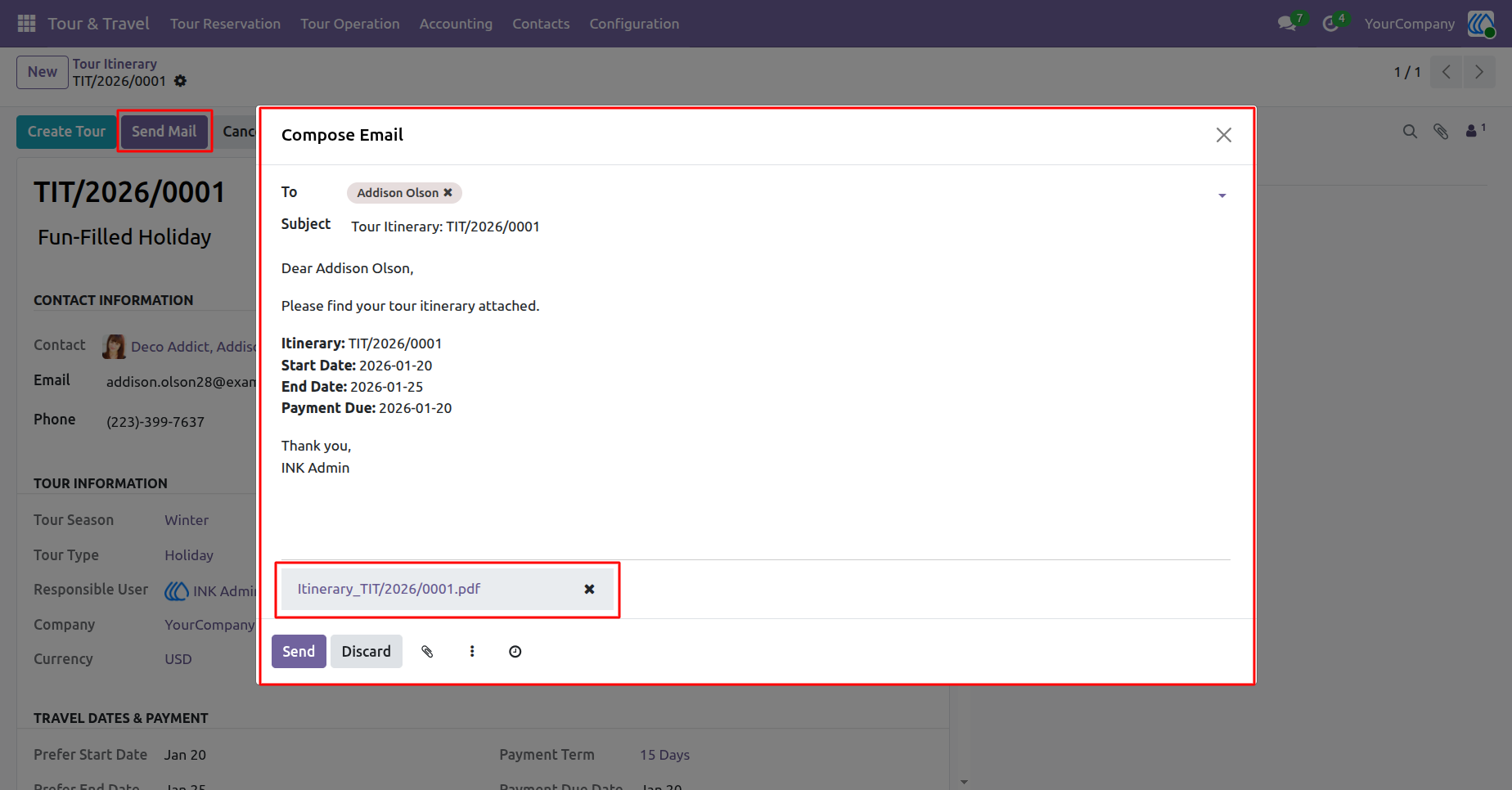The height and width of the screenshot is (790, 1512).
Task: Open the apps grid menu icon
Action: [x=26, y=24]
